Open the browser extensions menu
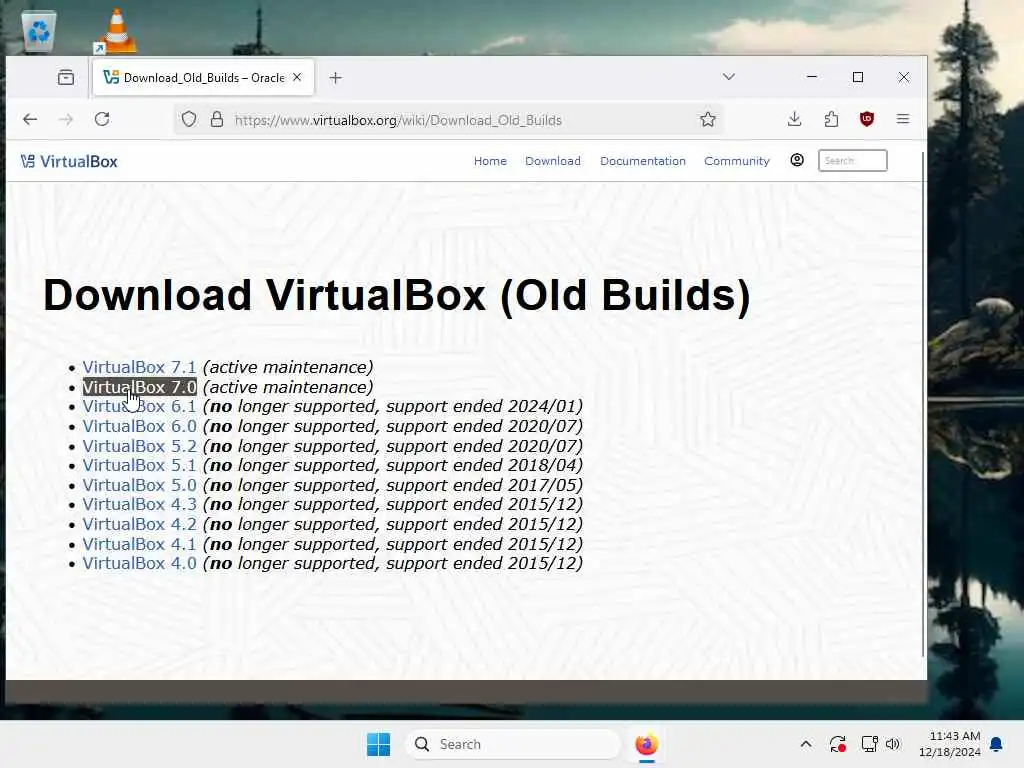The height and width of the screenshot is (768, 1024). pyautogui.click(x=831, y=119)
